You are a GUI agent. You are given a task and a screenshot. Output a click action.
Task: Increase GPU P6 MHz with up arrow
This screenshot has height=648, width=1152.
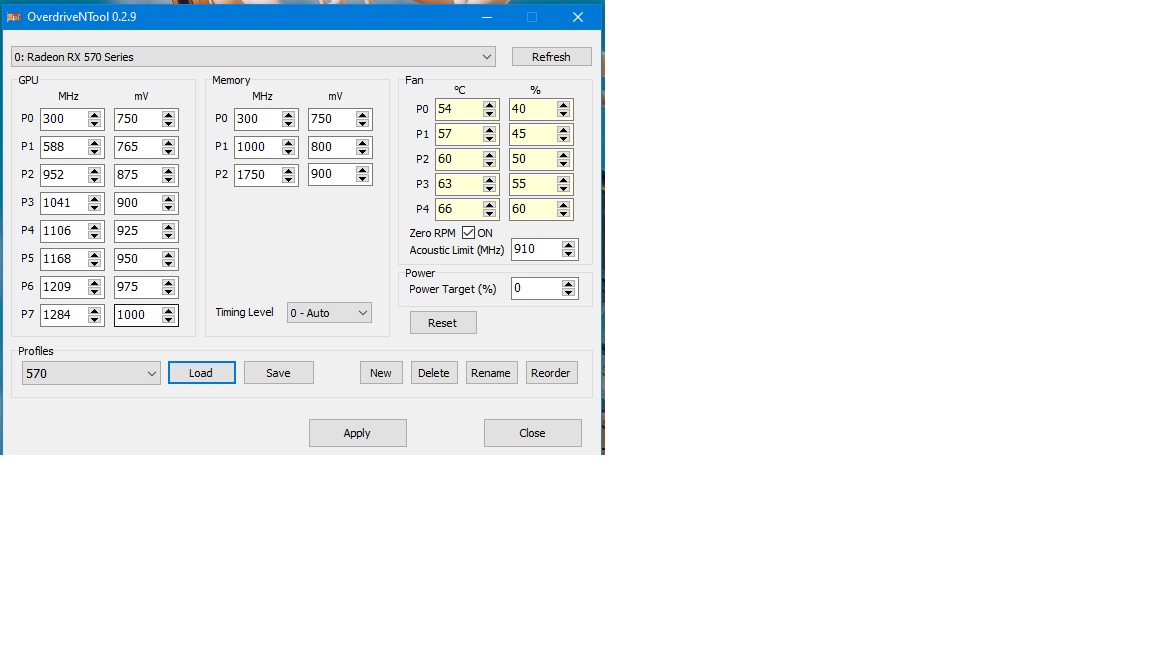click(94, 282)
